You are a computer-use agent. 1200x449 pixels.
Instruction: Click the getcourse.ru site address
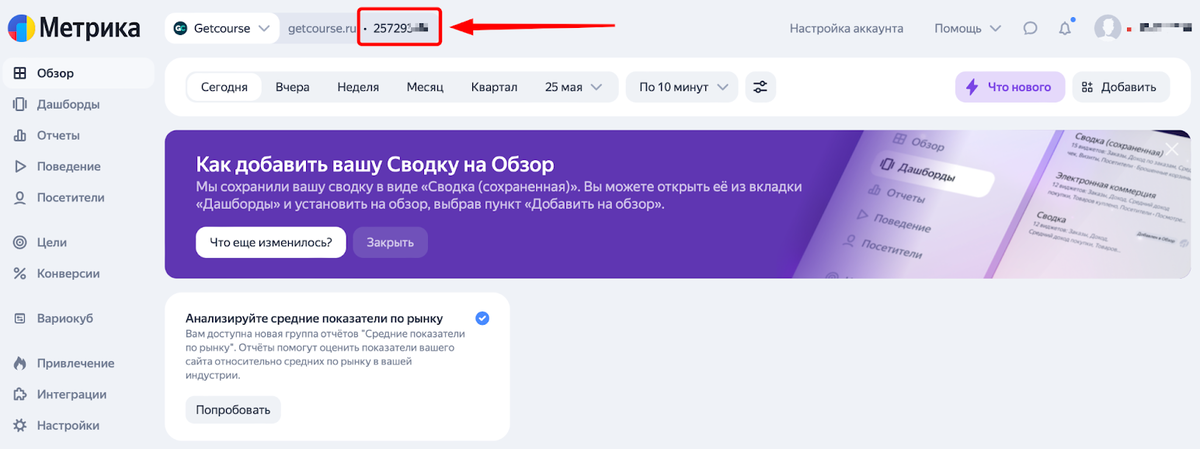[x=322, y=29]
